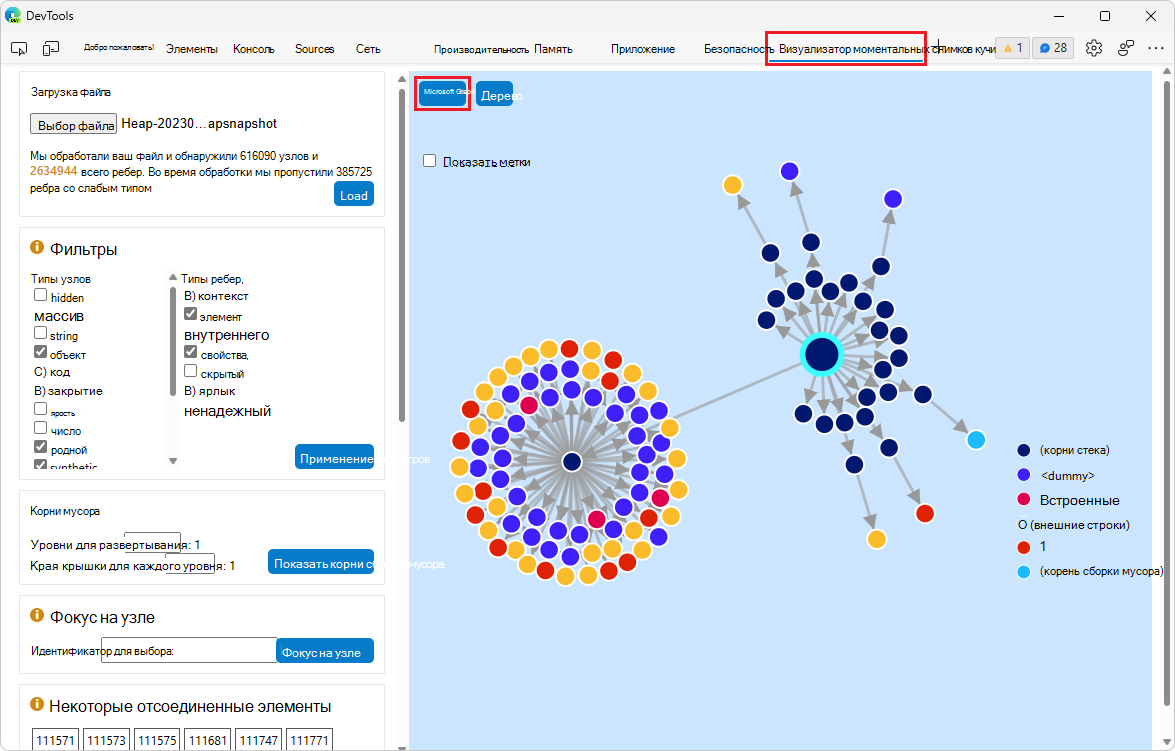1175x751 pixels.
Task: Click the node types list scrollbar thumb
Action: coord(173,341)
